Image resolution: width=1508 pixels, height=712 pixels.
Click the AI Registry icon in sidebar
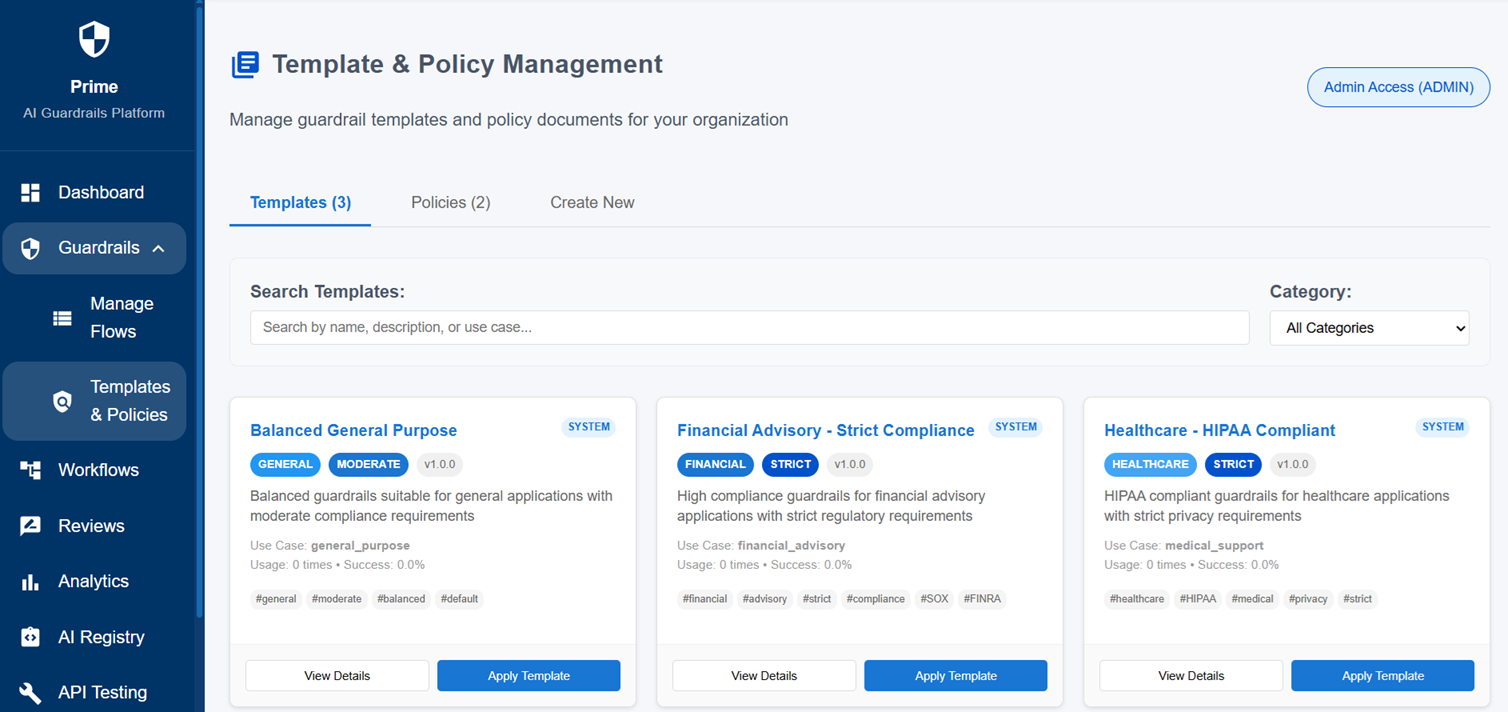(x=31, y=637)
